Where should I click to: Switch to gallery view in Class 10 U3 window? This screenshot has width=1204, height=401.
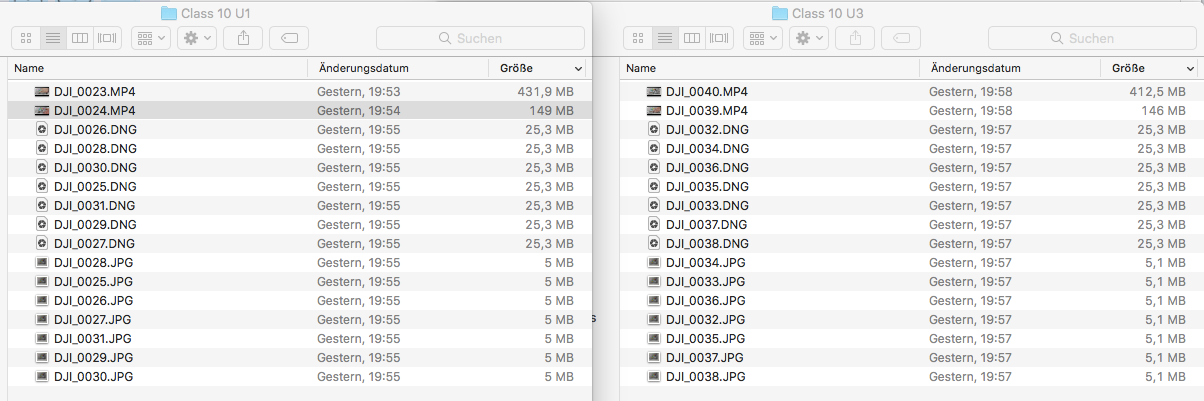coord(719,38)
